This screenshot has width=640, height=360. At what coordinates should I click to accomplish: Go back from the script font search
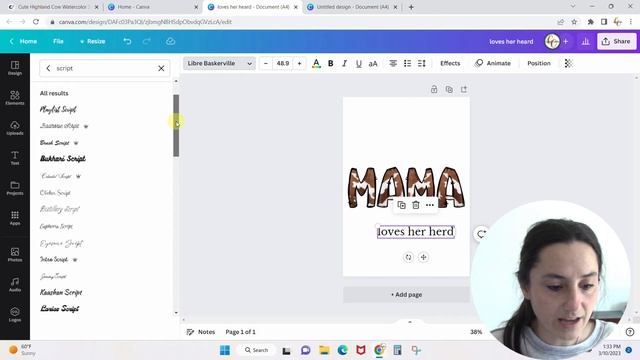pos(48,68)
